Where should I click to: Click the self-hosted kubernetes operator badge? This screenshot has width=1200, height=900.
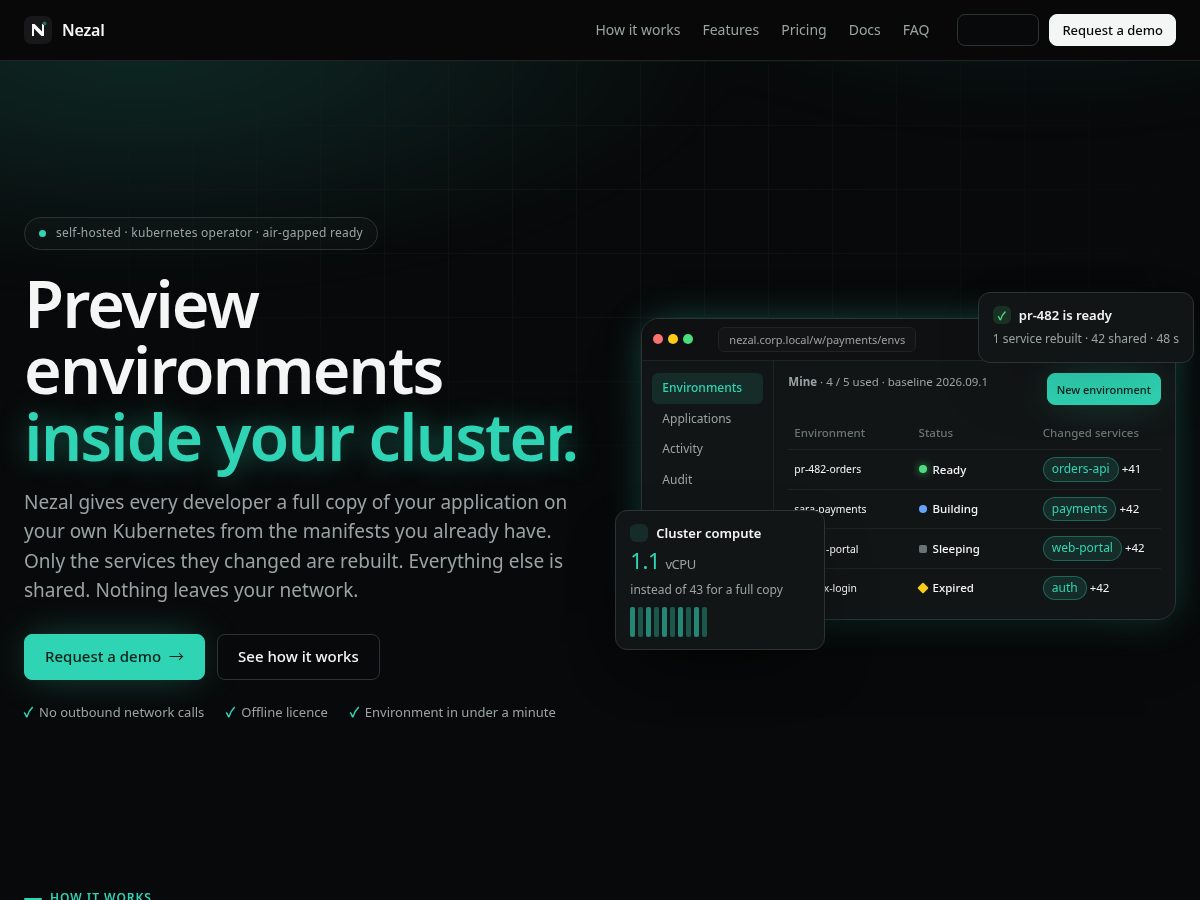[x=201, y=233]
